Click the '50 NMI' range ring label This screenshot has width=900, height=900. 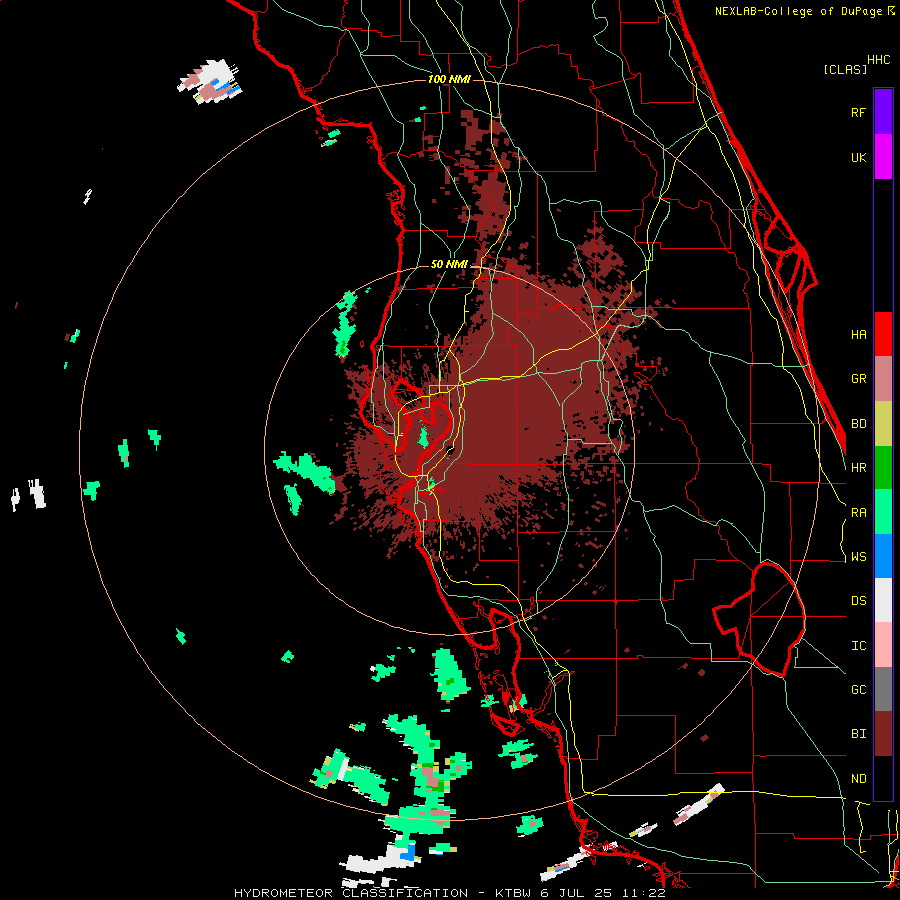click(449, 264)
